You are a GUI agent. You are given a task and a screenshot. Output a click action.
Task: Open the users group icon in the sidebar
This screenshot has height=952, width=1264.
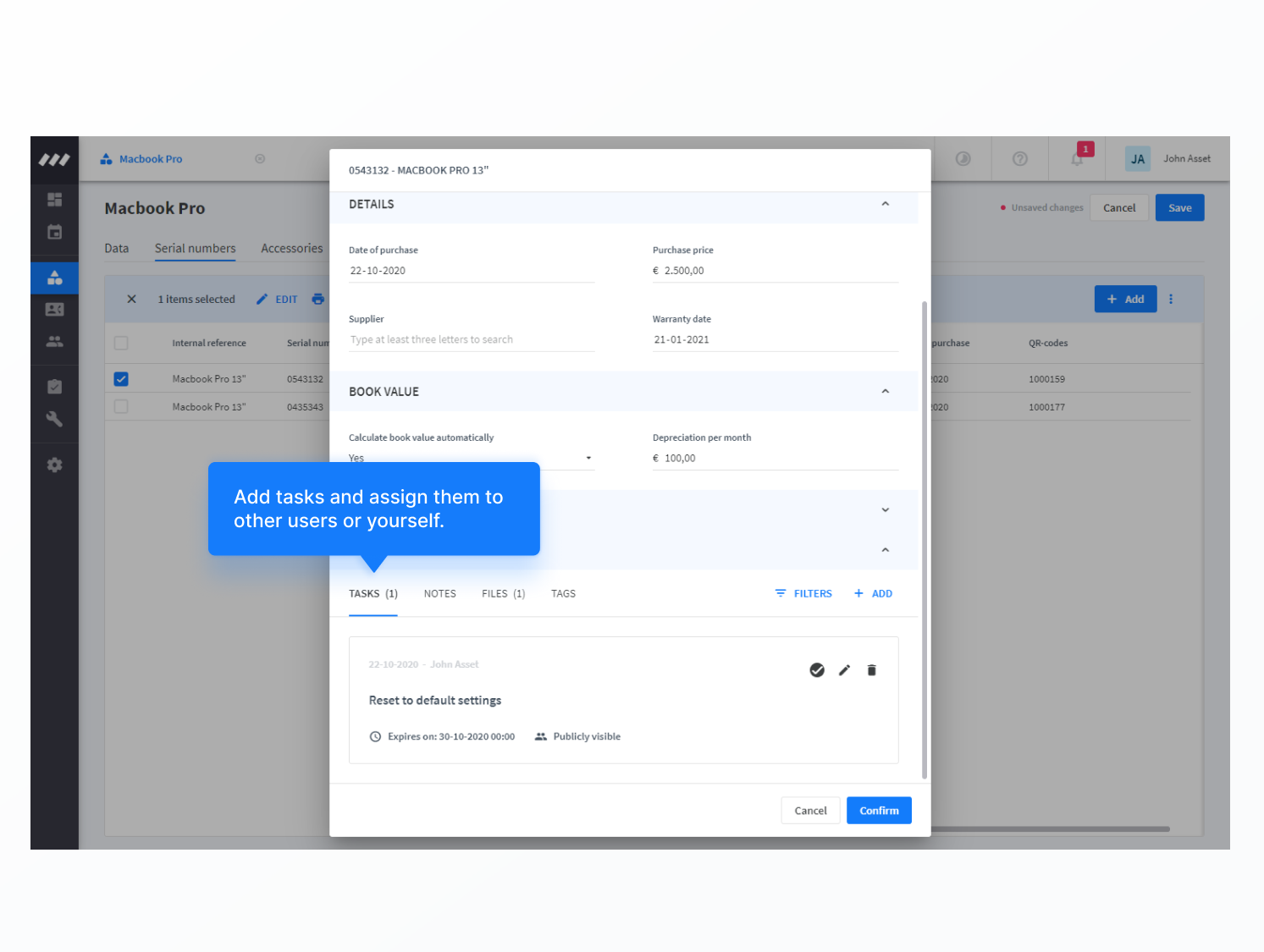[x=54, y=342]
